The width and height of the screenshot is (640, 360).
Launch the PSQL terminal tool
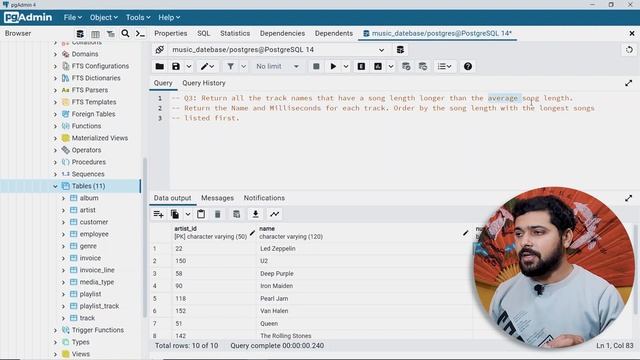[x=140, y=33]
